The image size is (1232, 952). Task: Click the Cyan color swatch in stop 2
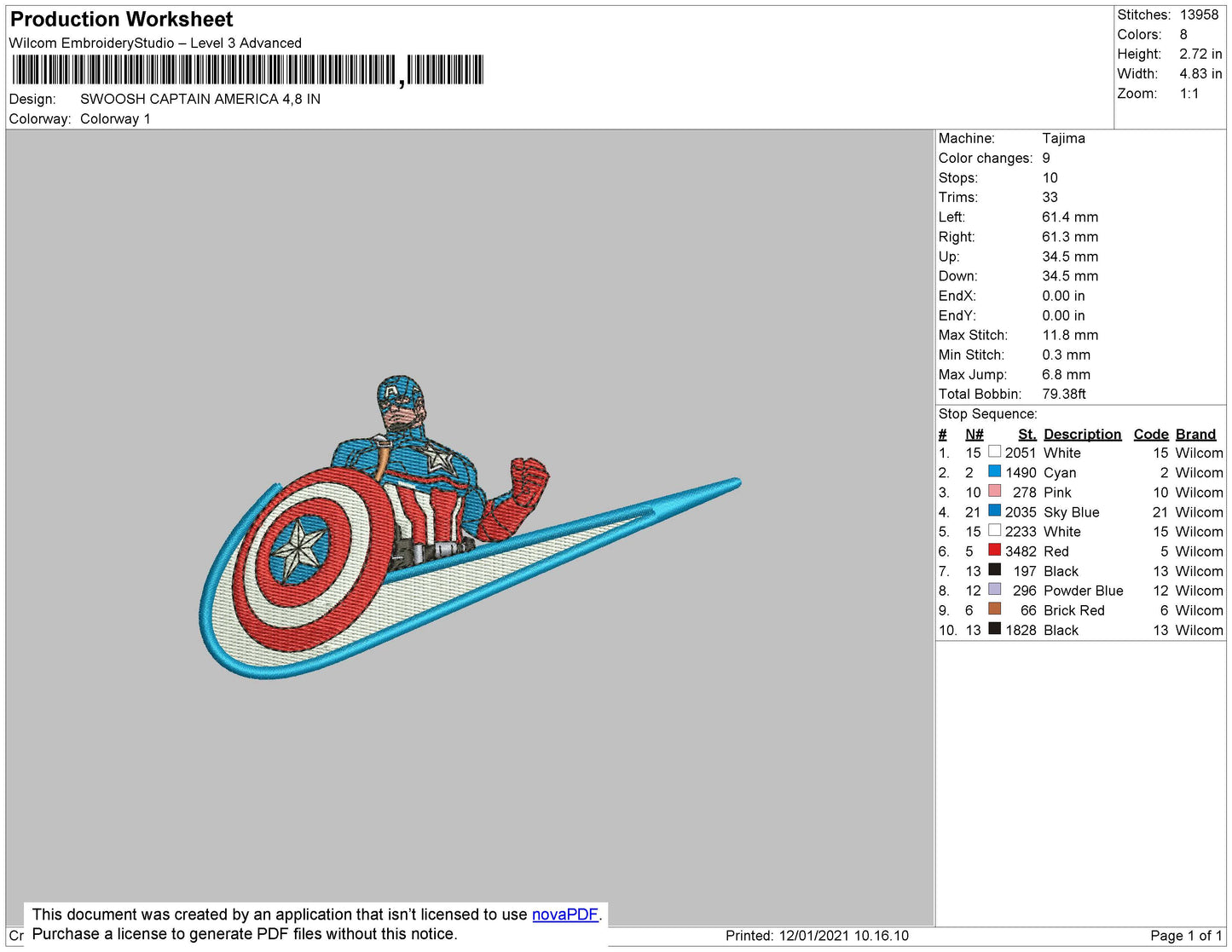pyautogui.click(x=994, y=471)
